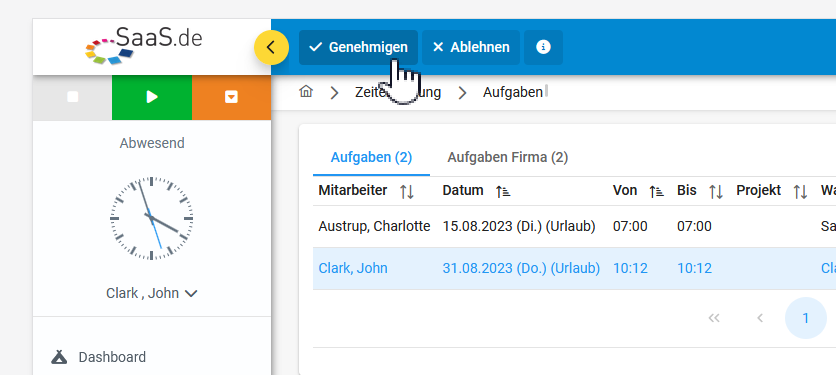
Task: Sort by Von column sort icon
Action: click(x=656, y=192)
